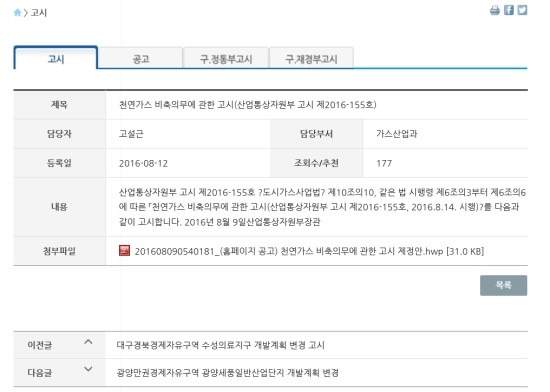The image size is (550, 392).
Task: Click registration date 2016-08-12
Action: coord(143,163)
